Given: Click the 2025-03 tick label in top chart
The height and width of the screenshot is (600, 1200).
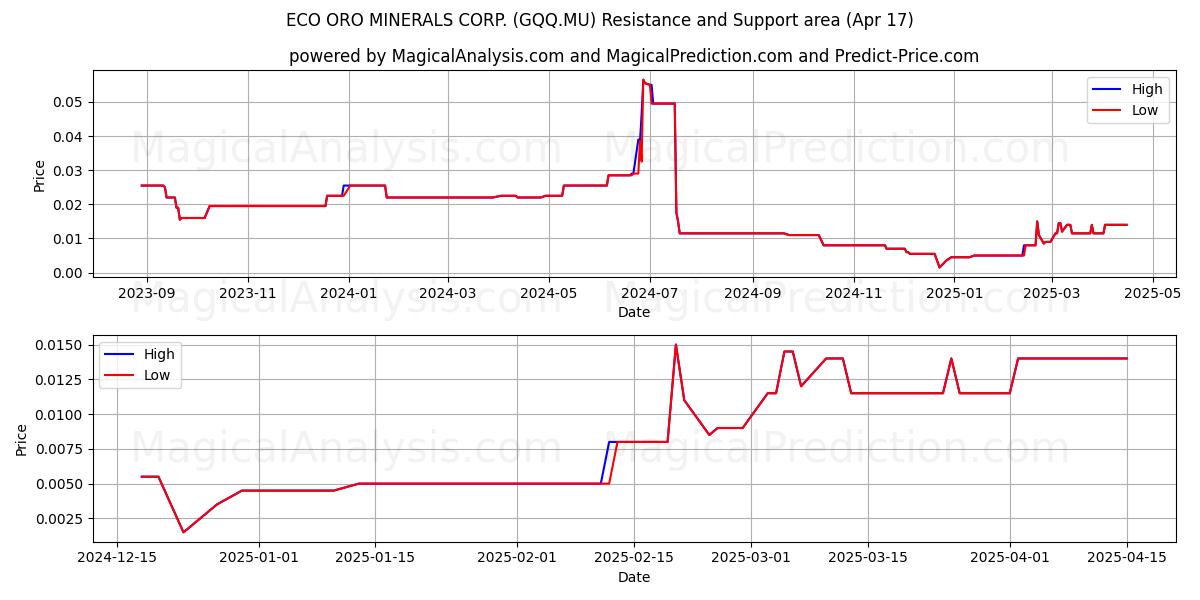Looking at the screenshot, I should [x=1052, y=293].
